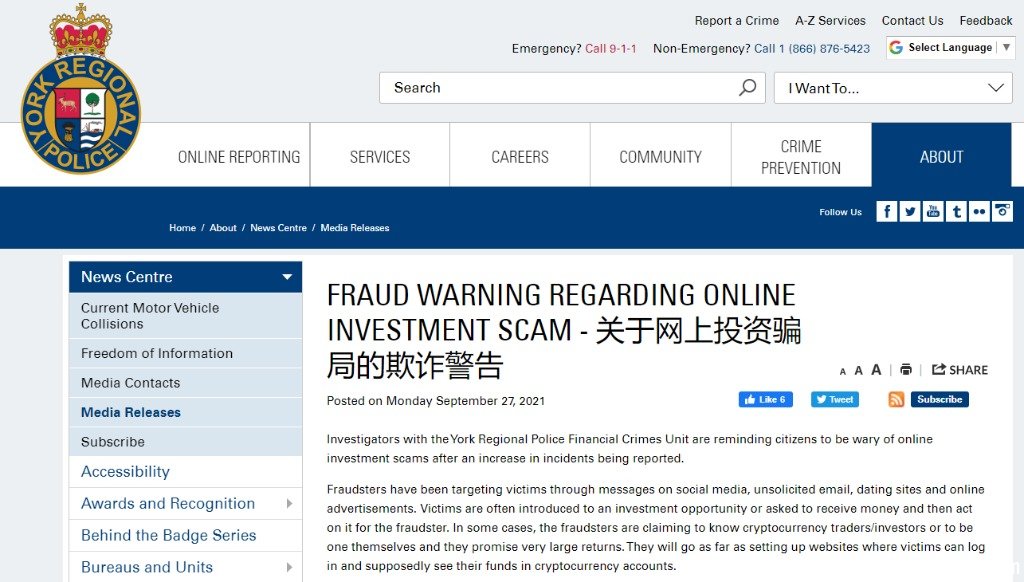Screen dimensions: 1024x582
Task: Open the CAREERS menu
Action: coord(520,157)
